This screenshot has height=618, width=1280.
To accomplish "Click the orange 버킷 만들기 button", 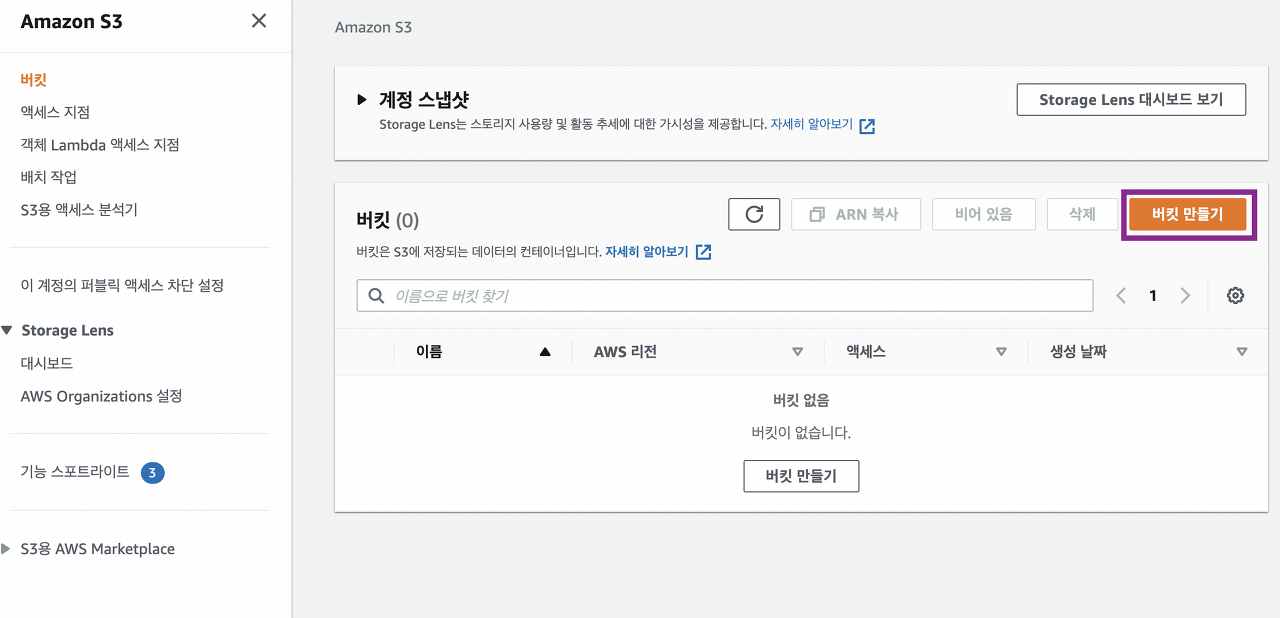I will click(1188, 214).
